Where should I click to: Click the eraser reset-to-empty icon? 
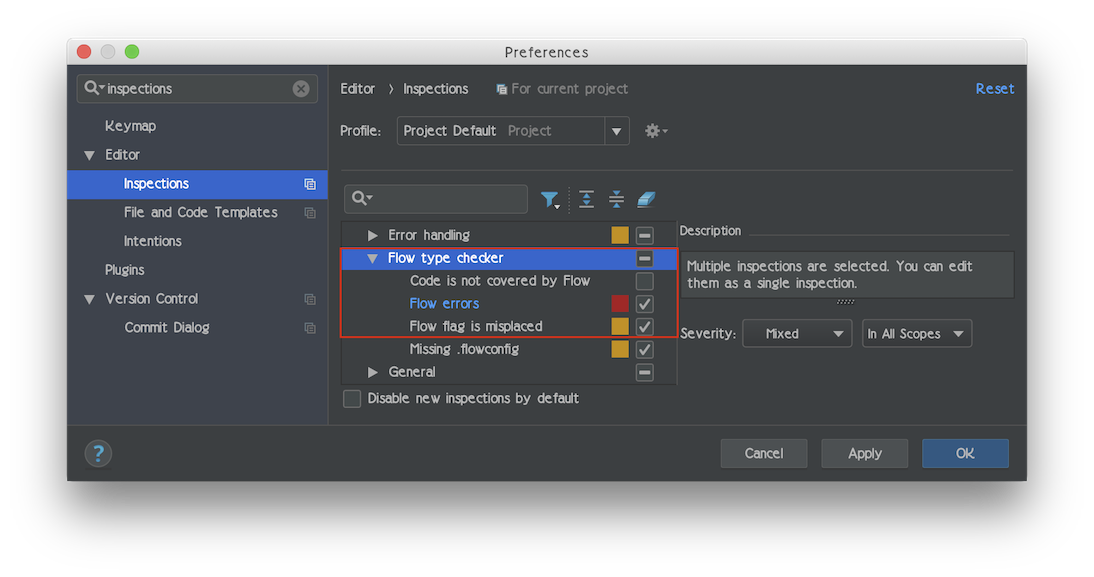click(x=646, y=200)
